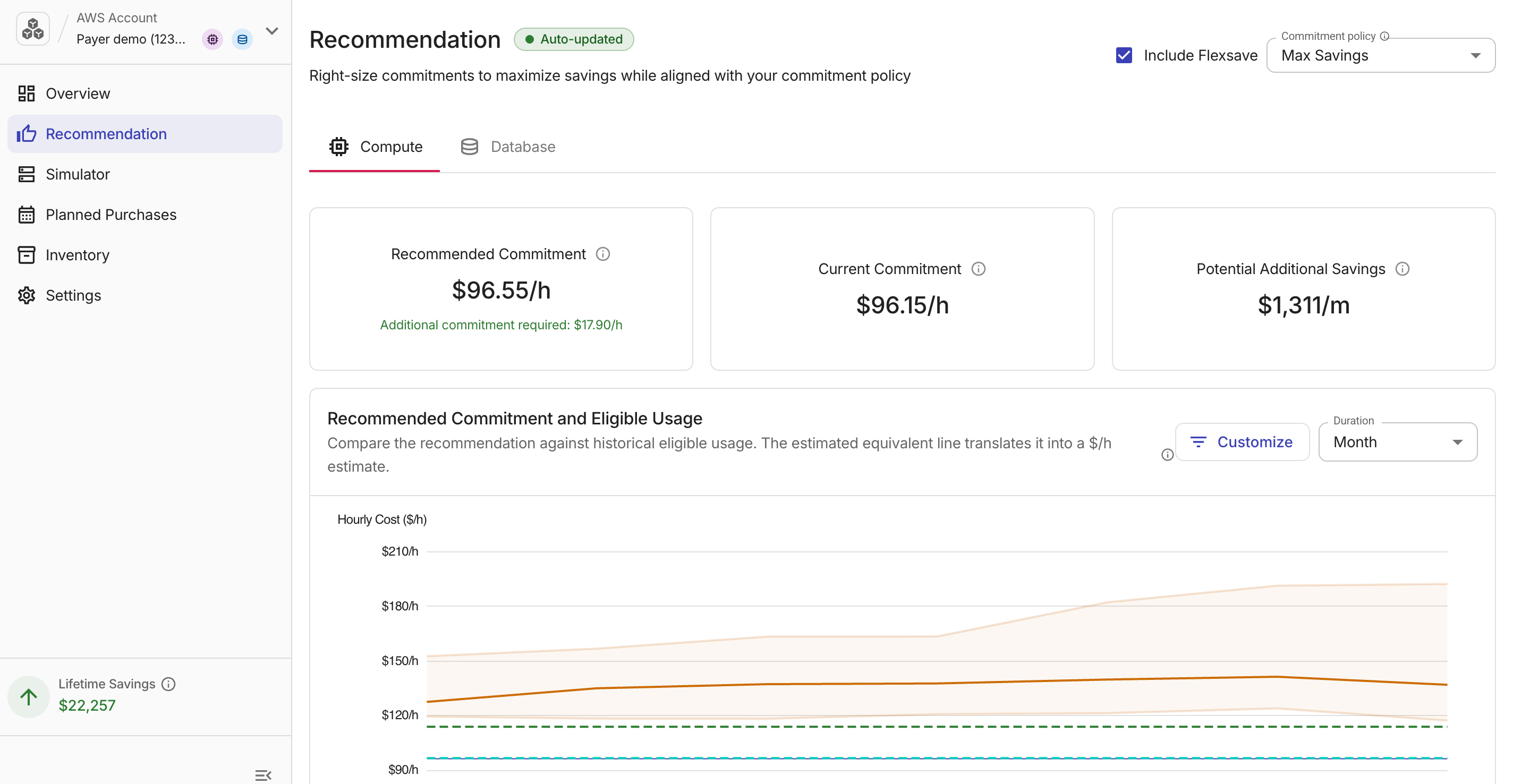Click the Settings gear icon
The height and width of the screenshot is (784, 1513).
pos(27,295)
